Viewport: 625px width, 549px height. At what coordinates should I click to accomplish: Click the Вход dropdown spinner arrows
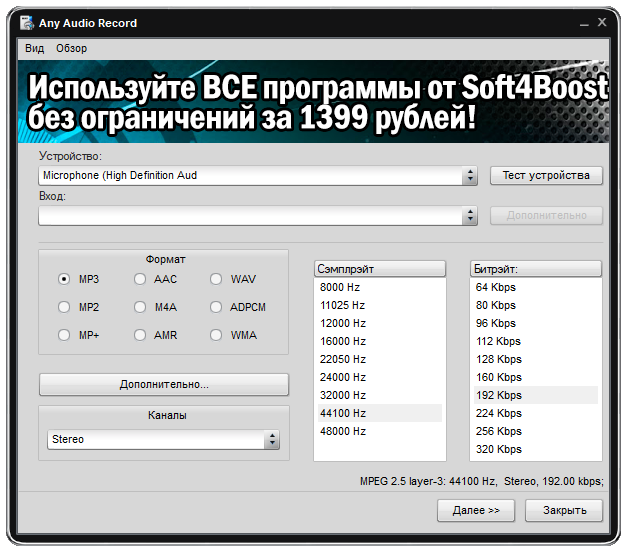pos(470,216)
